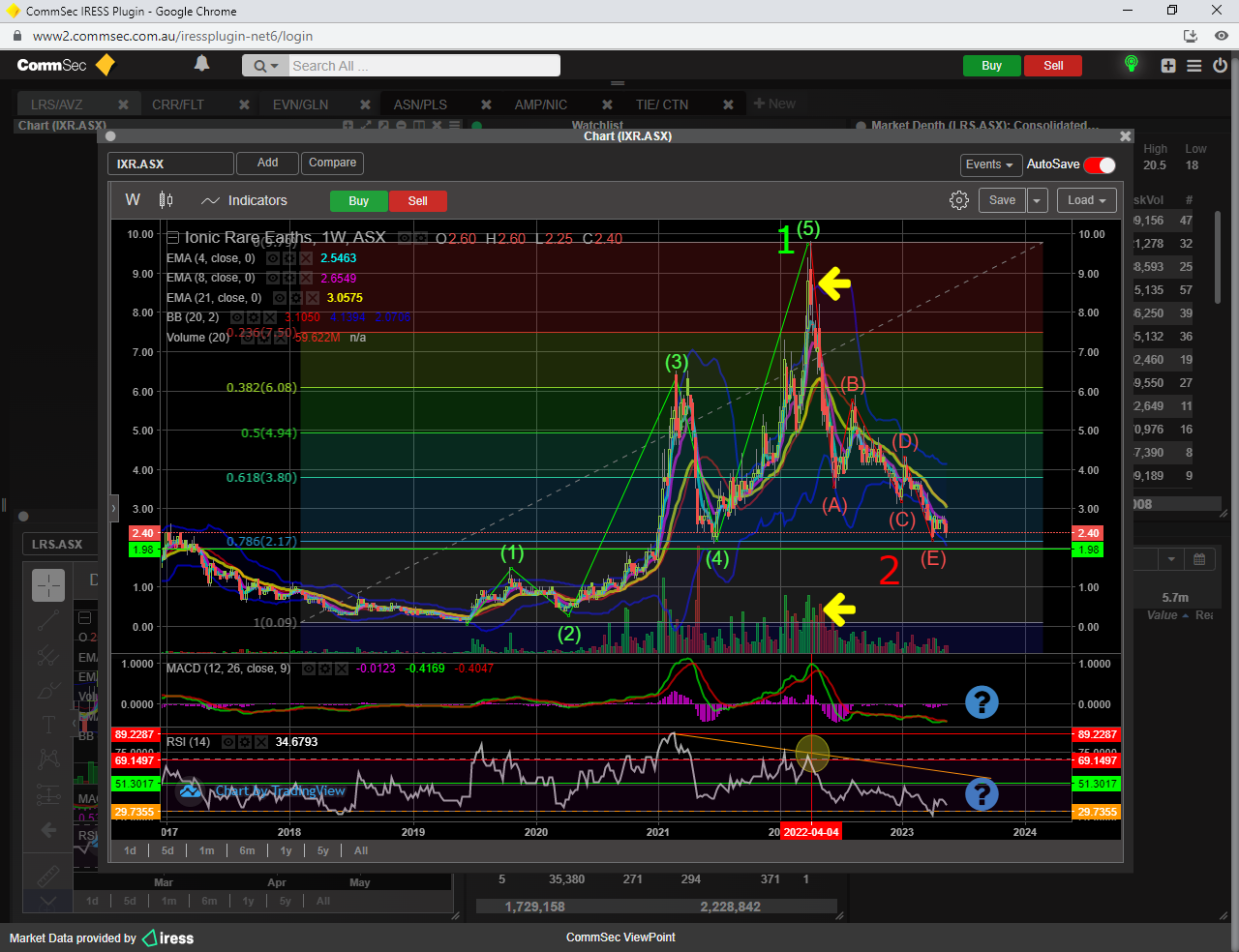This screenshot has height=952, width=1239.
Task: Hide the EMA 8 indicator line
Action: pos(273,279)
